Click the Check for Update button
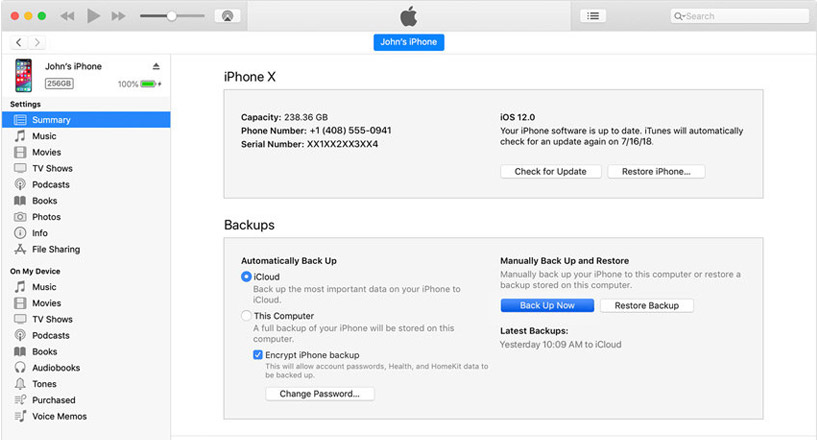This screenshot has width=818, height=440. [550, 171]
